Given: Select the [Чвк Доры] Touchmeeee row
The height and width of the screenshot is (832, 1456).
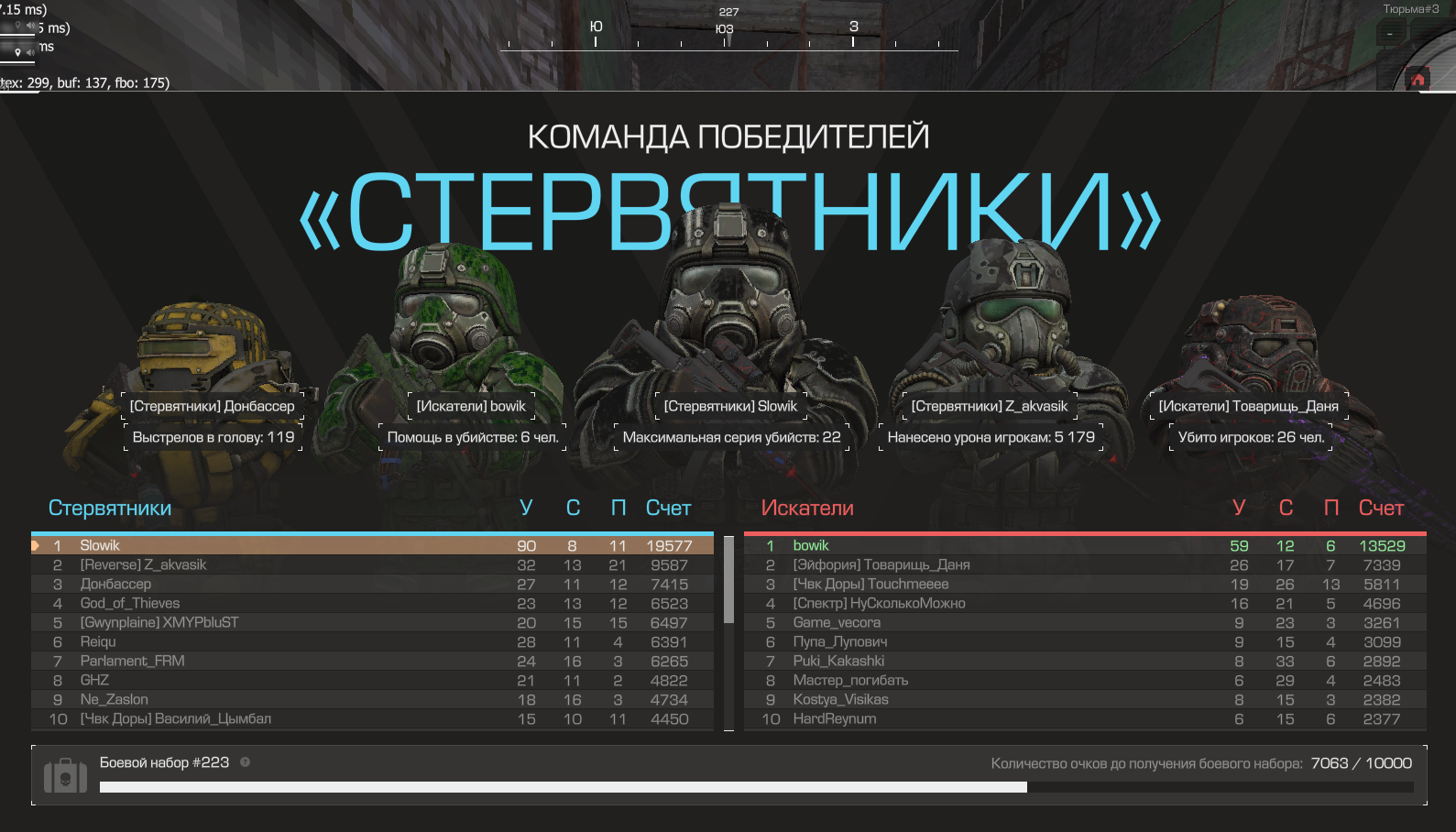Looking at the screenshot, I should coord(1085,584).
